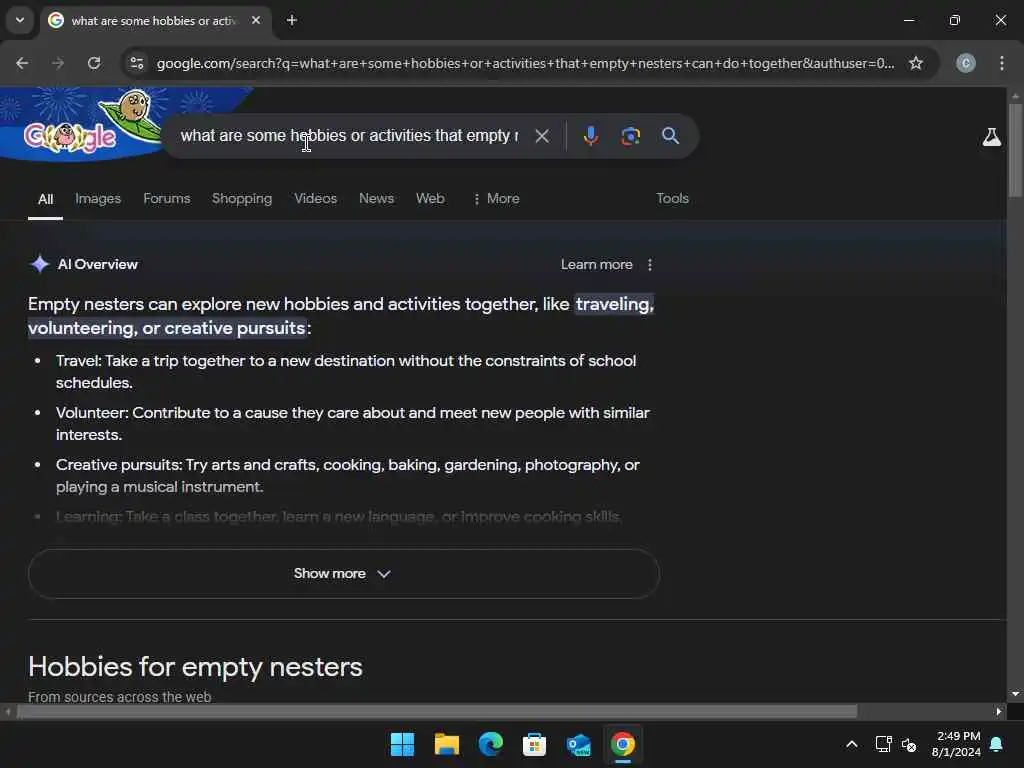Open Microsoft Store from taskbar
Screen dimensions: 1024x768
[534, 744]
